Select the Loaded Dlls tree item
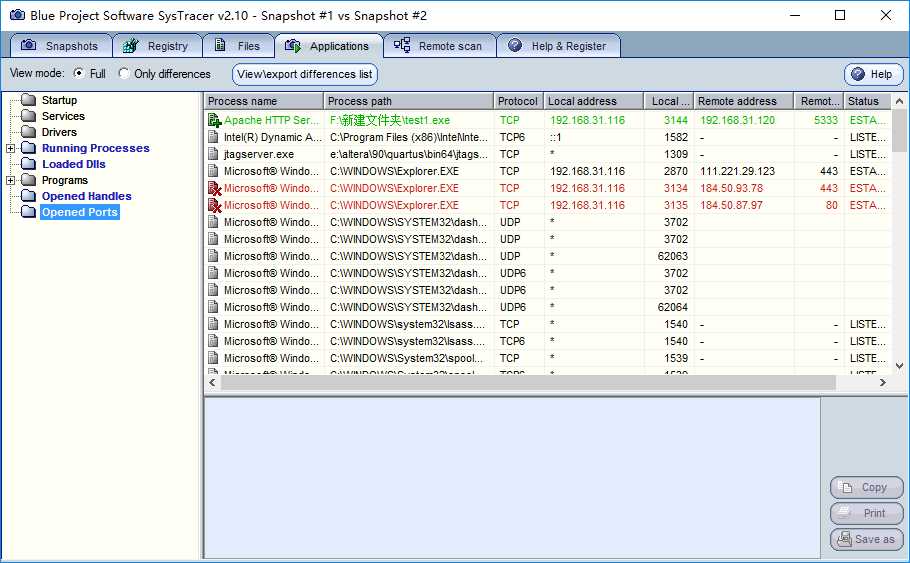This screenshot has width=910, height=563. [x=74, y=164]
